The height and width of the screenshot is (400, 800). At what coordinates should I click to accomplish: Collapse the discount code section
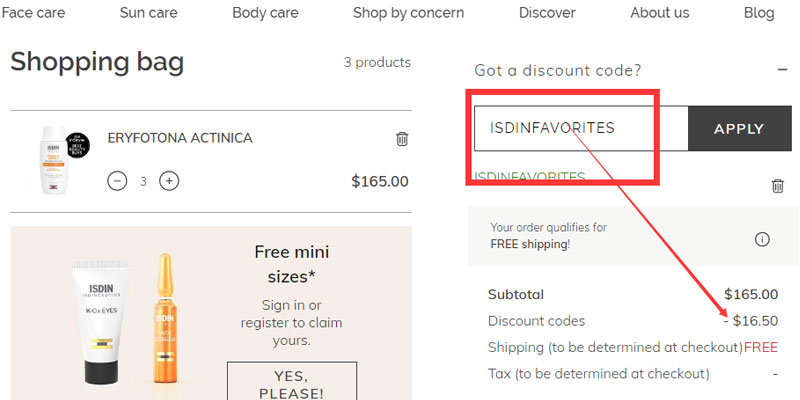(x=781, y=70)
